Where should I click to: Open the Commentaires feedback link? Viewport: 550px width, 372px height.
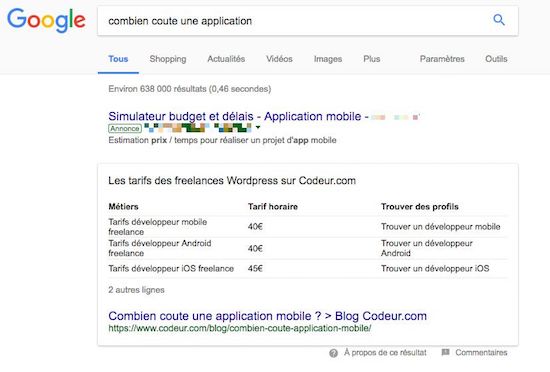click(481, 353)
